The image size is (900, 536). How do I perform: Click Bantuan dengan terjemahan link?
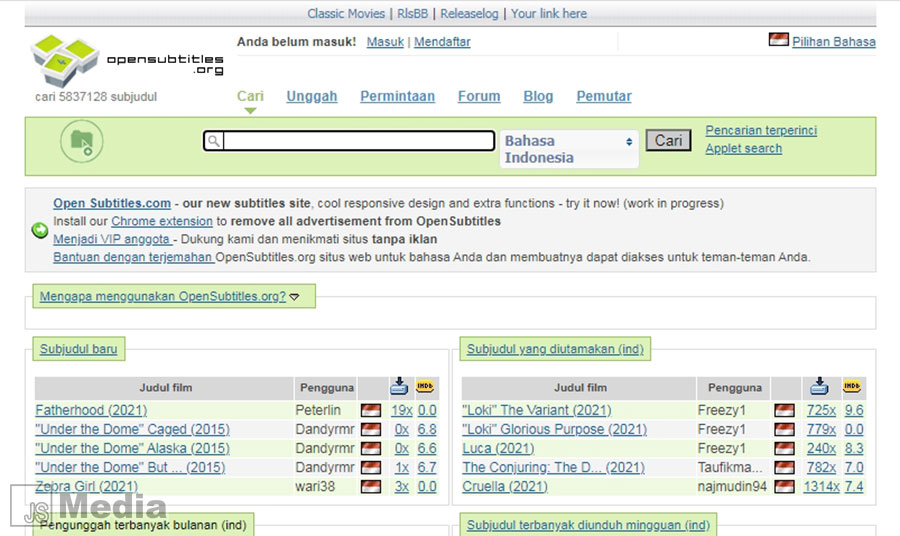[x=133, y=257]
